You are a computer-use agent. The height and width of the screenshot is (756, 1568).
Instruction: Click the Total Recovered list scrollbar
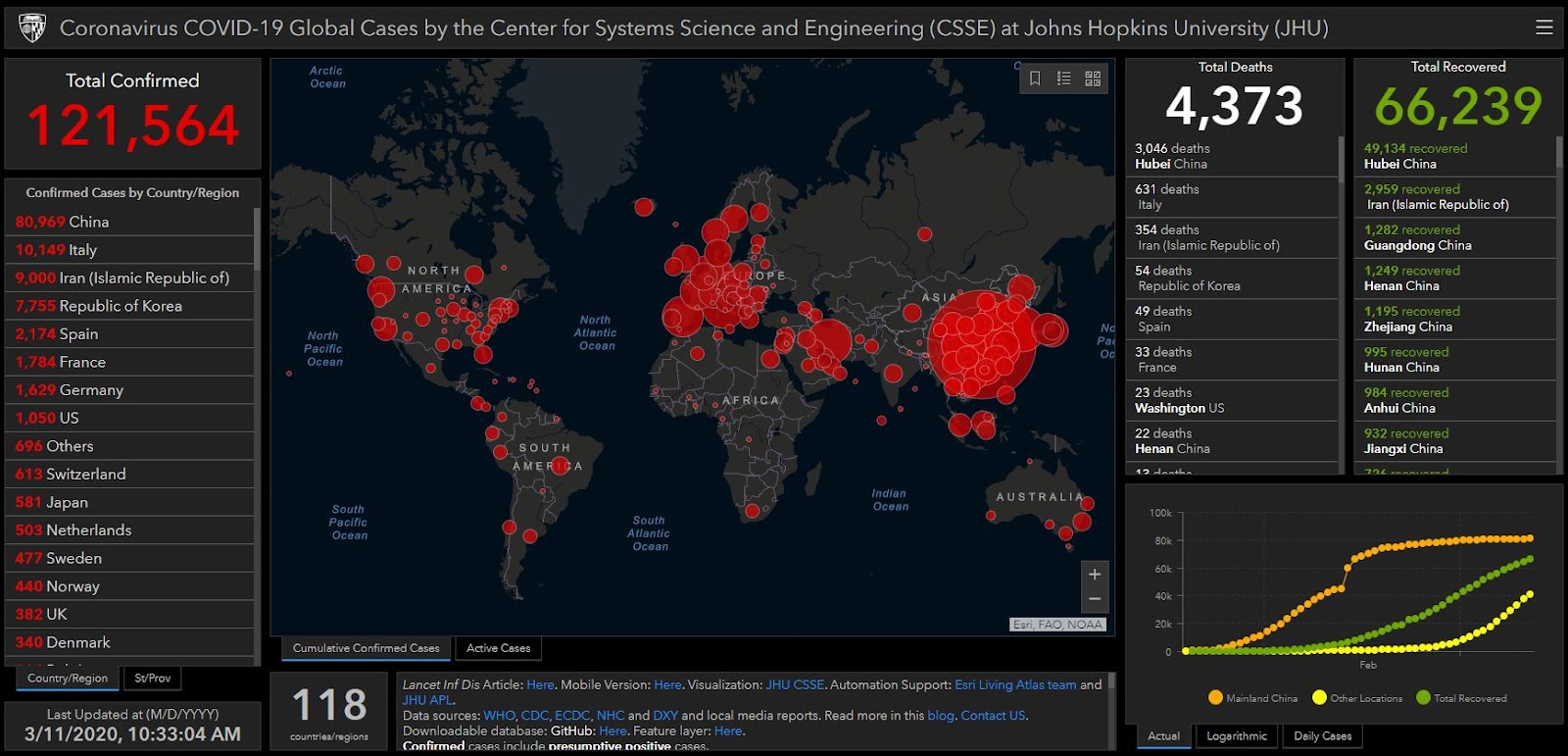(x=1559, y=153)
